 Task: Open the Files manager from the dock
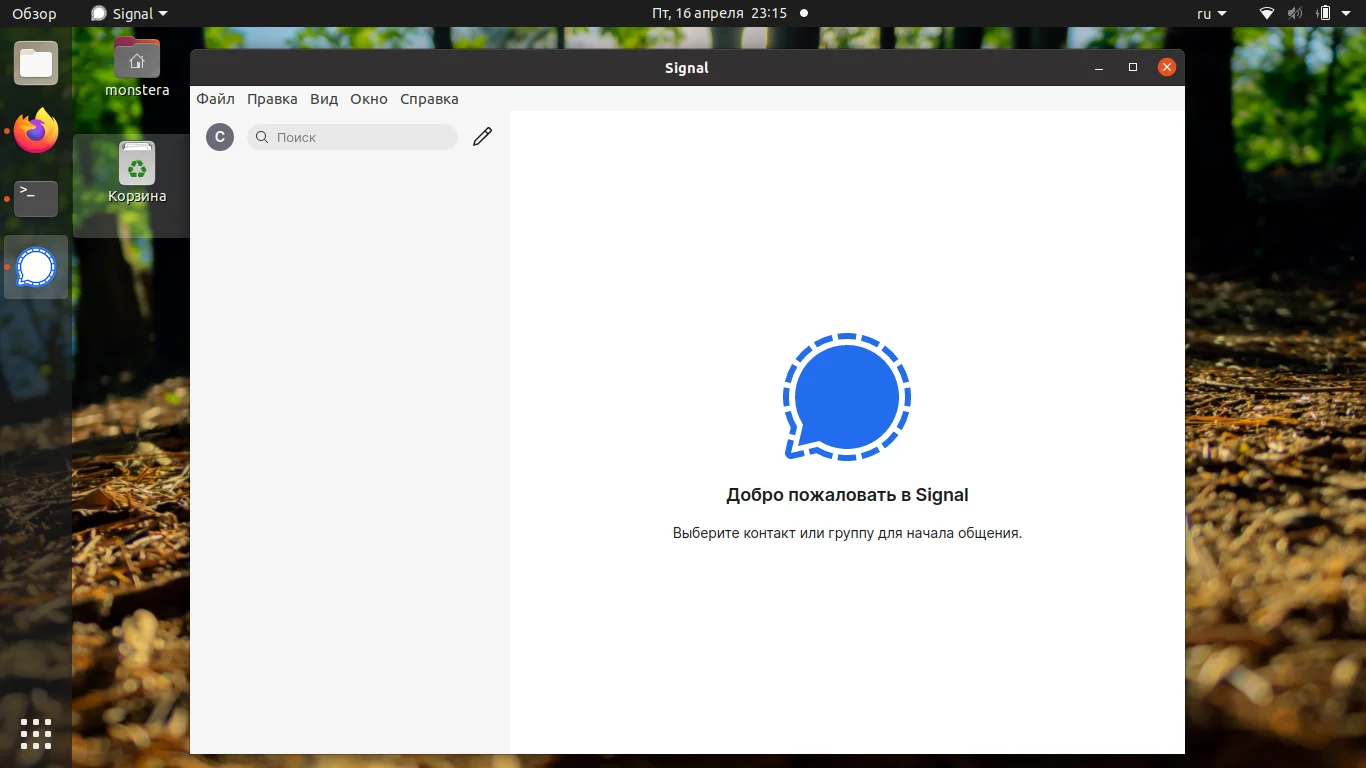coord(36,63)
